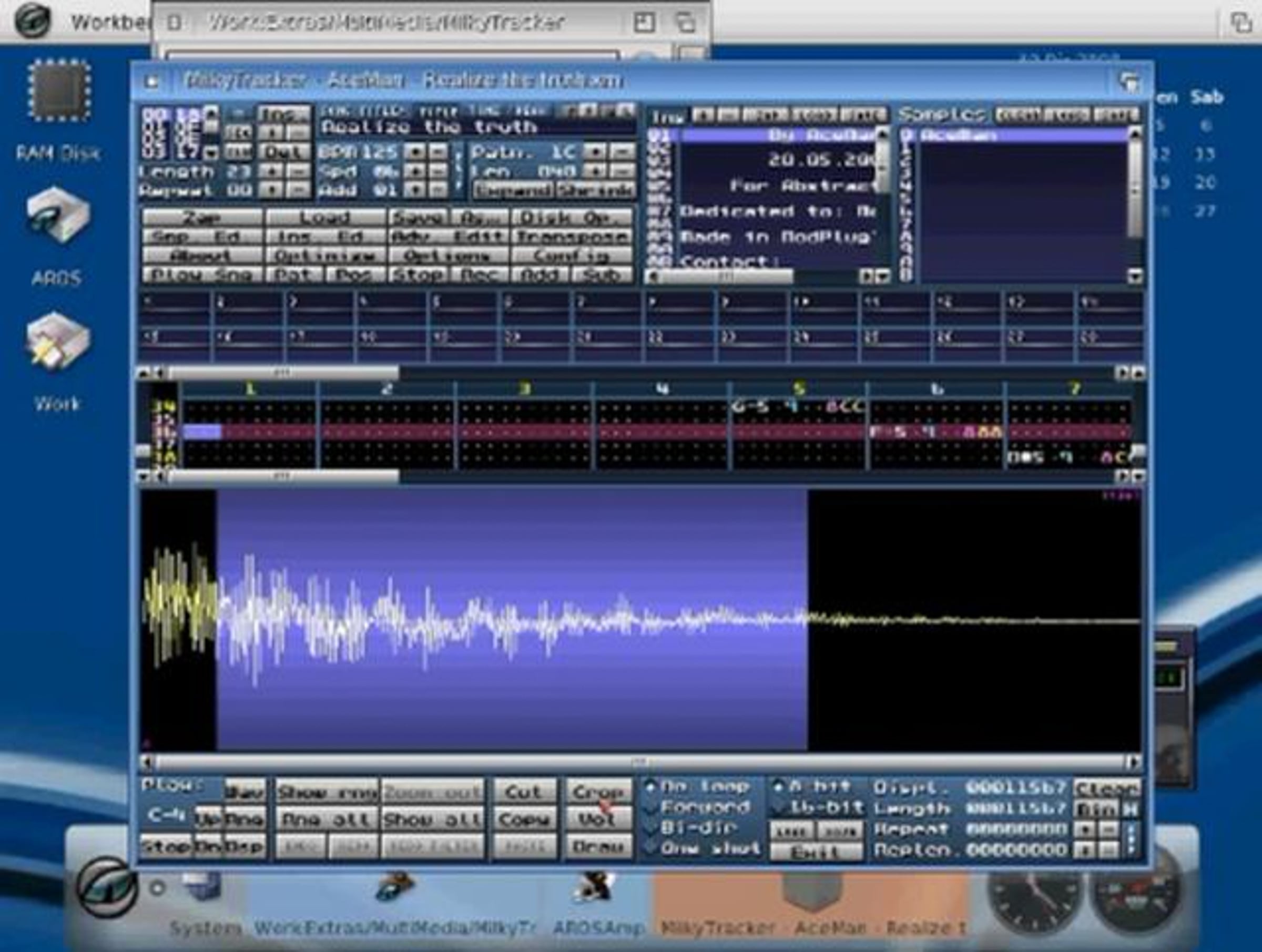Open the Ins. Ed. instrument editor

tap(326, 237)
